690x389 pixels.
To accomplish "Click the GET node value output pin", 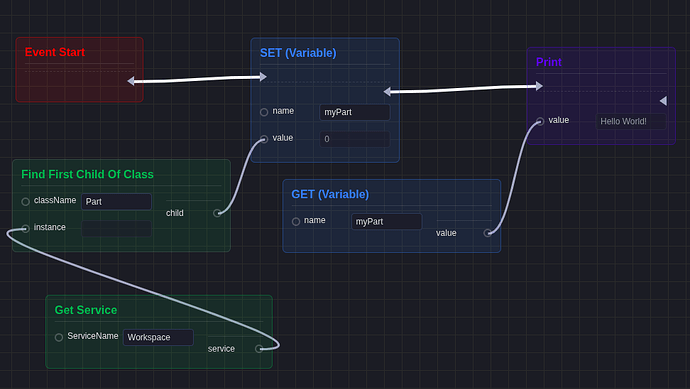I will pos(487,233).
